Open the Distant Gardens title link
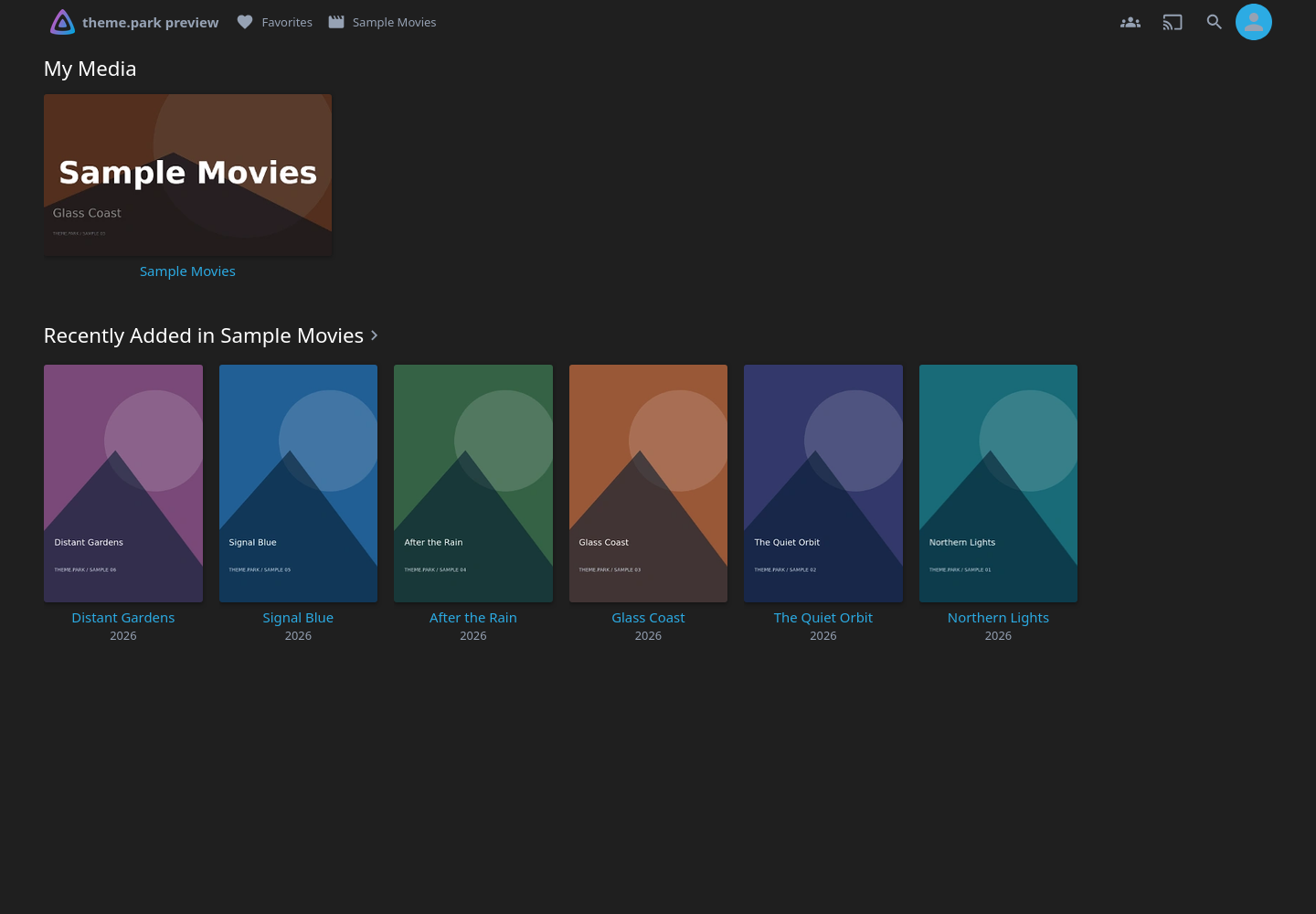 coord(123,618)
